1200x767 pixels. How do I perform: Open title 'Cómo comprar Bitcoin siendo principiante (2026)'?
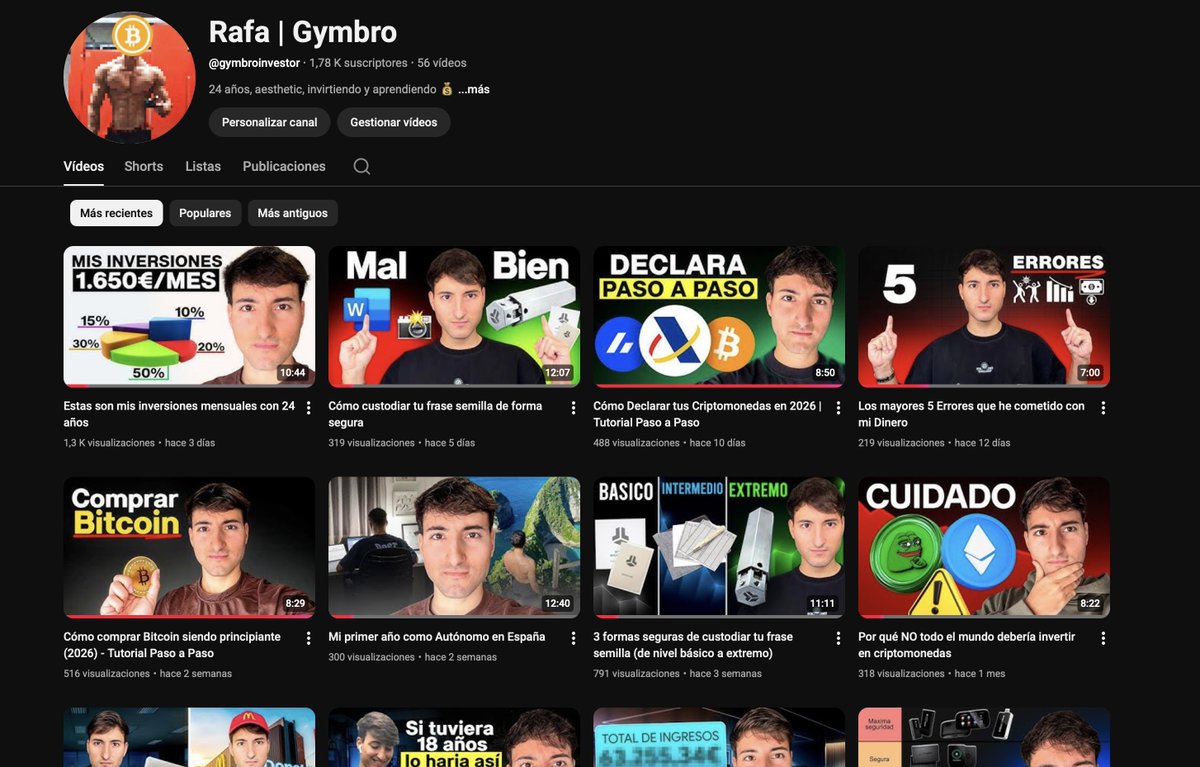(x=172, y=645)
